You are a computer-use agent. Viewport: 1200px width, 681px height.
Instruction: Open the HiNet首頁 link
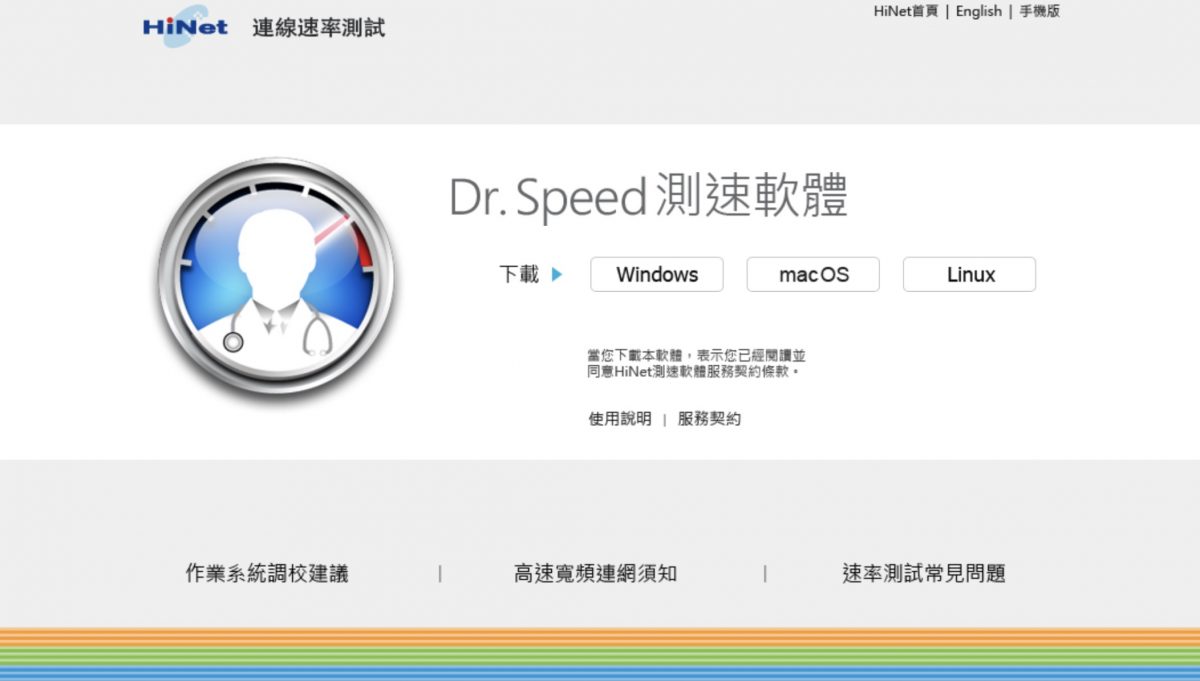click(906, 11)
